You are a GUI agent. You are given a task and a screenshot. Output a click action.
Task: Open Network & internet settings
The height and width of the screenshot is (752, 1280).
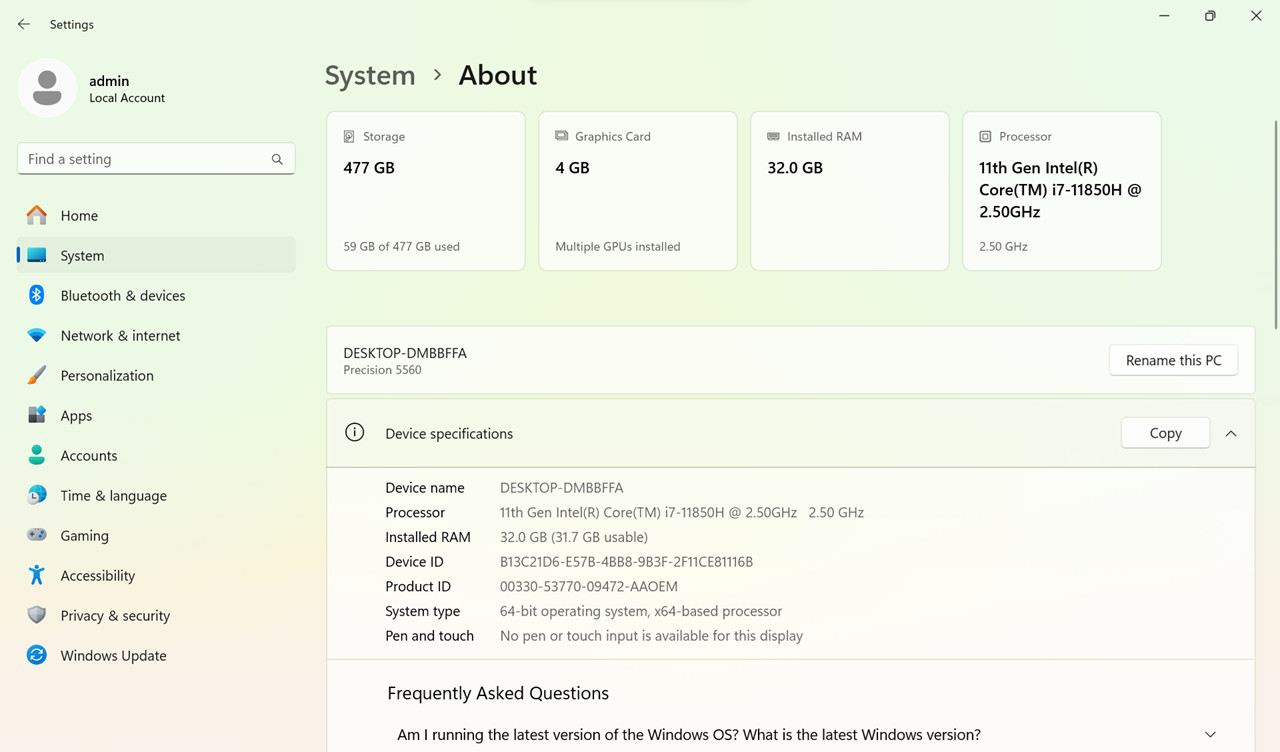[156, 335]
